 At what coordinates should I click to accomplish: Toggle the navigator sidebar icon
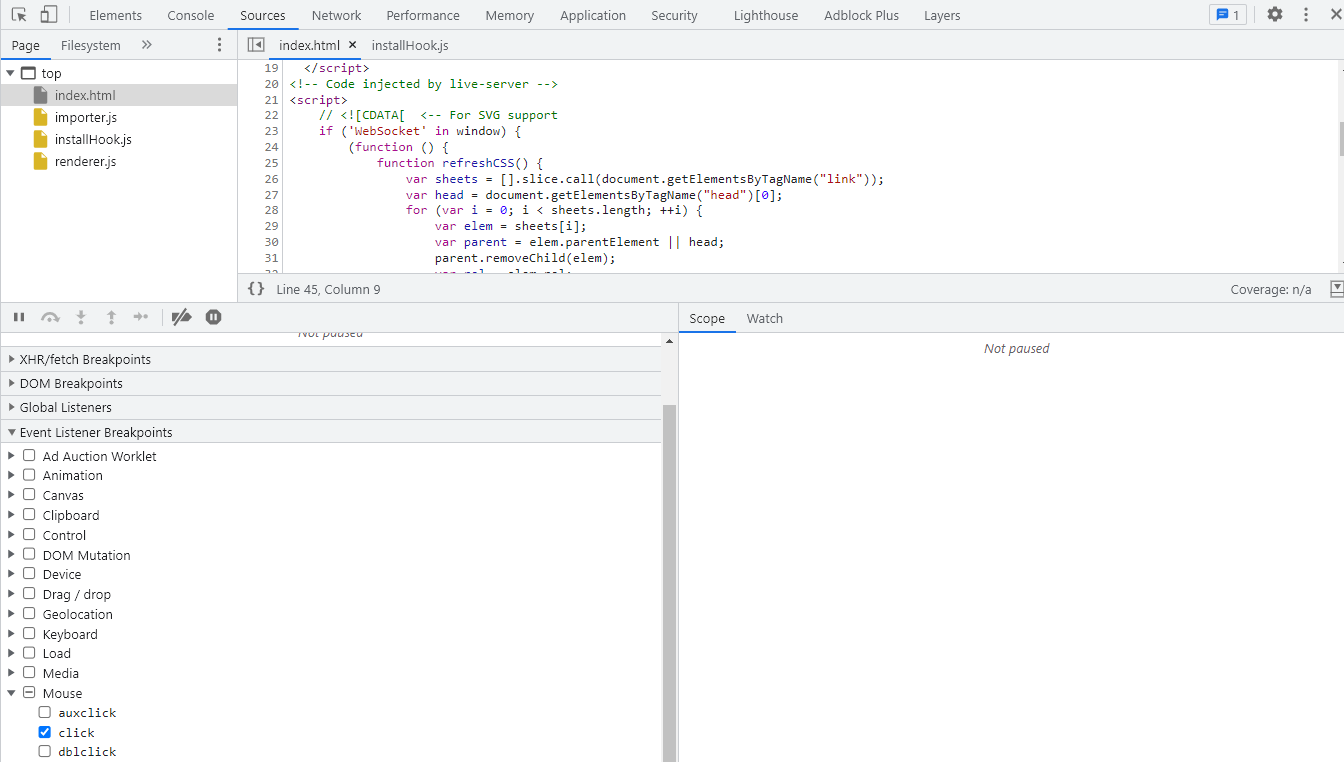tap(256, 45)
